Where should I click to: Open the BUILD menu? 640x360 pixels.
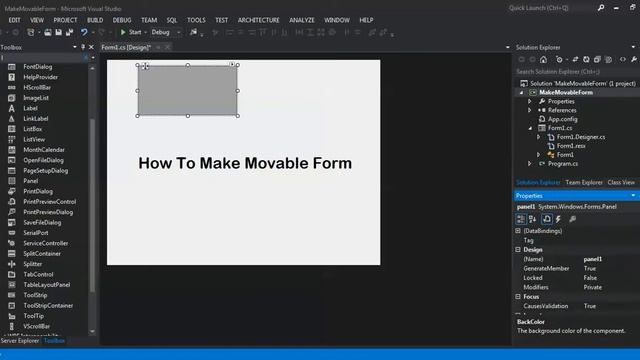[95, 20]
